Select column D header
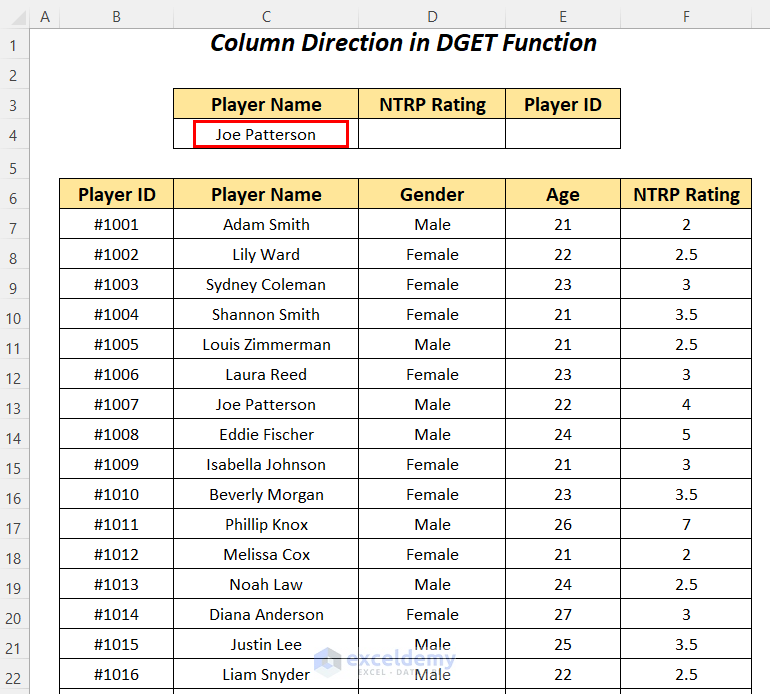The image size is (770, 694). point(432,16)
